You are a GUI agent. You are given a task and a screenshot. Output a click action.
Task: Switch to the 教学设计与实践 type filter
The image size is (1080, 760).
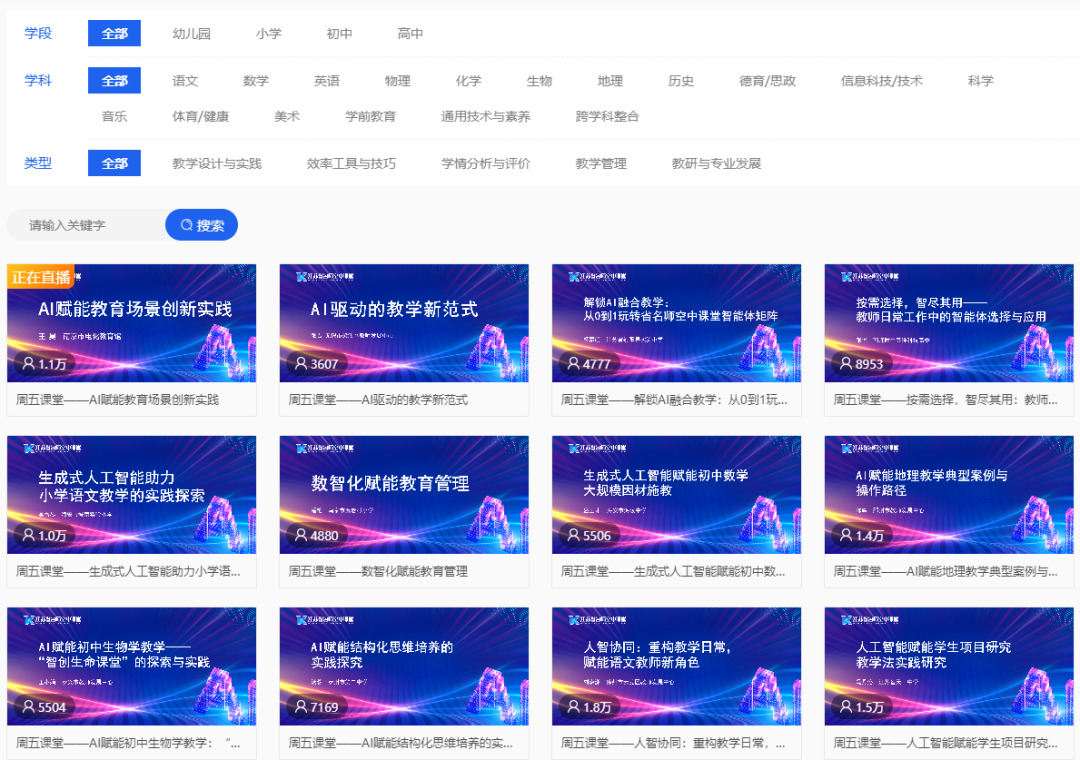pos(218,163)
